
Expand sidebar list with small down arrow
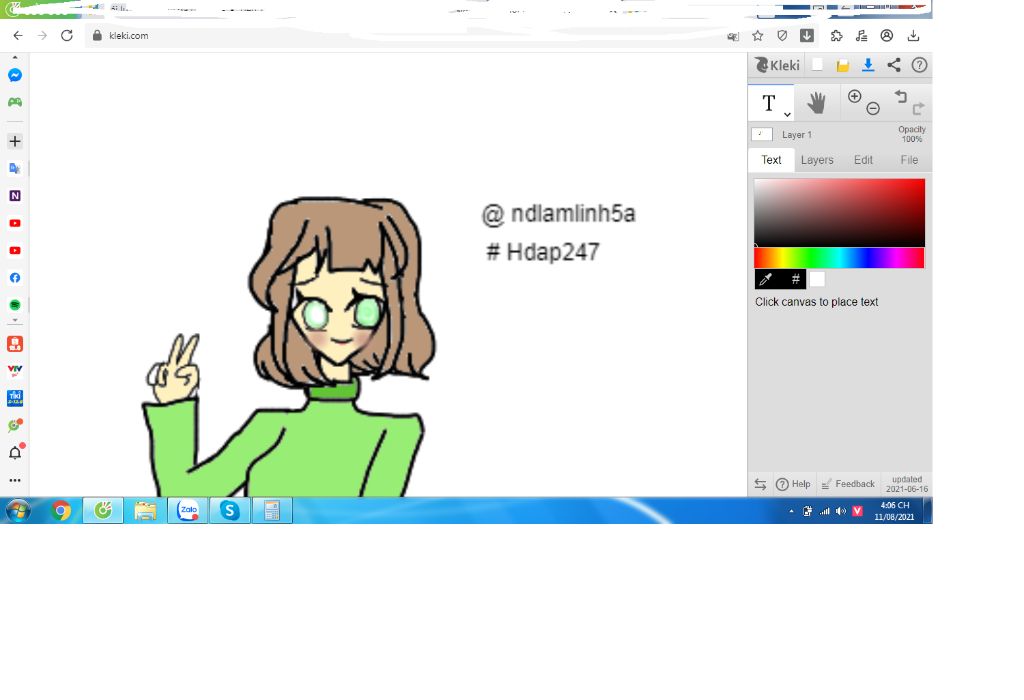(15, 321)
